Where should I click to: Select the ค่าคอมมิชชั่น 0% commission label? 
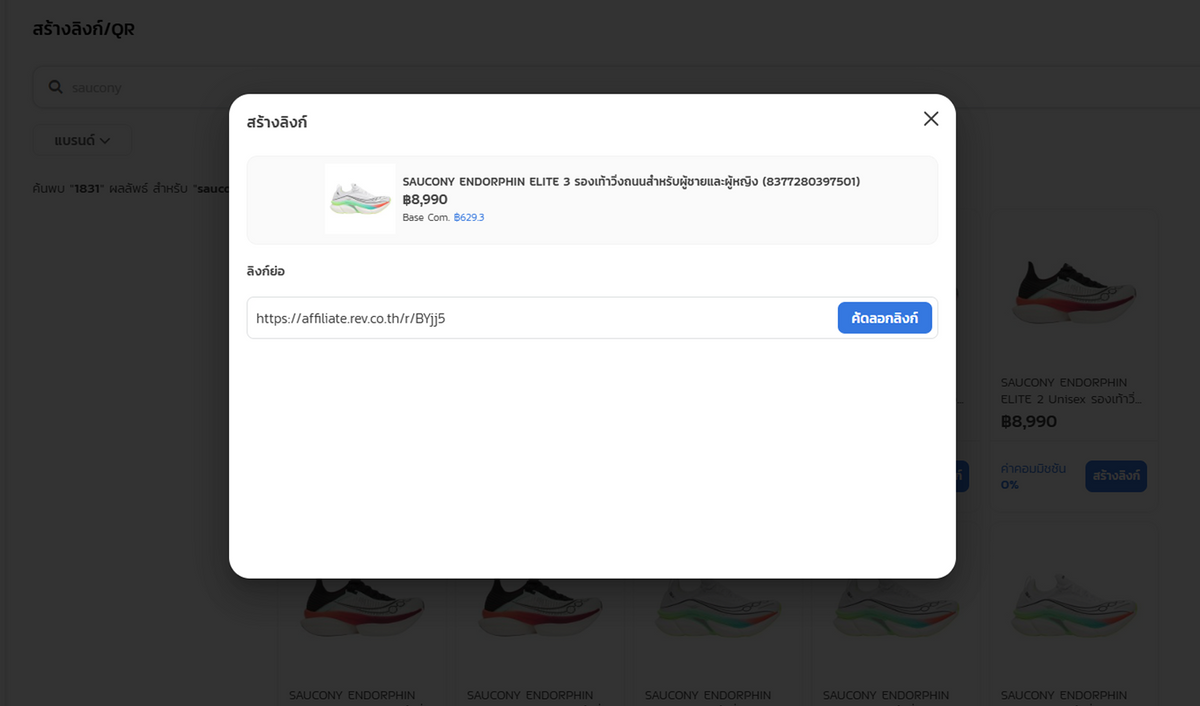[1033, 476]
